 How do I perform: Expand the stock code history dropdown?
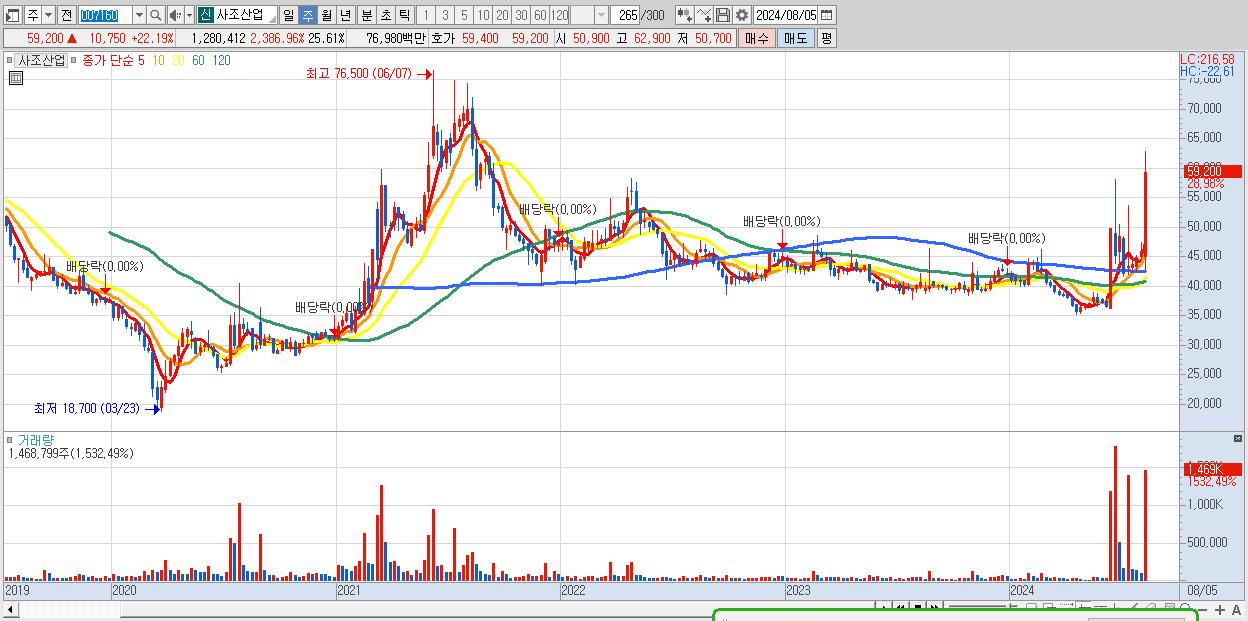point(139,15)
